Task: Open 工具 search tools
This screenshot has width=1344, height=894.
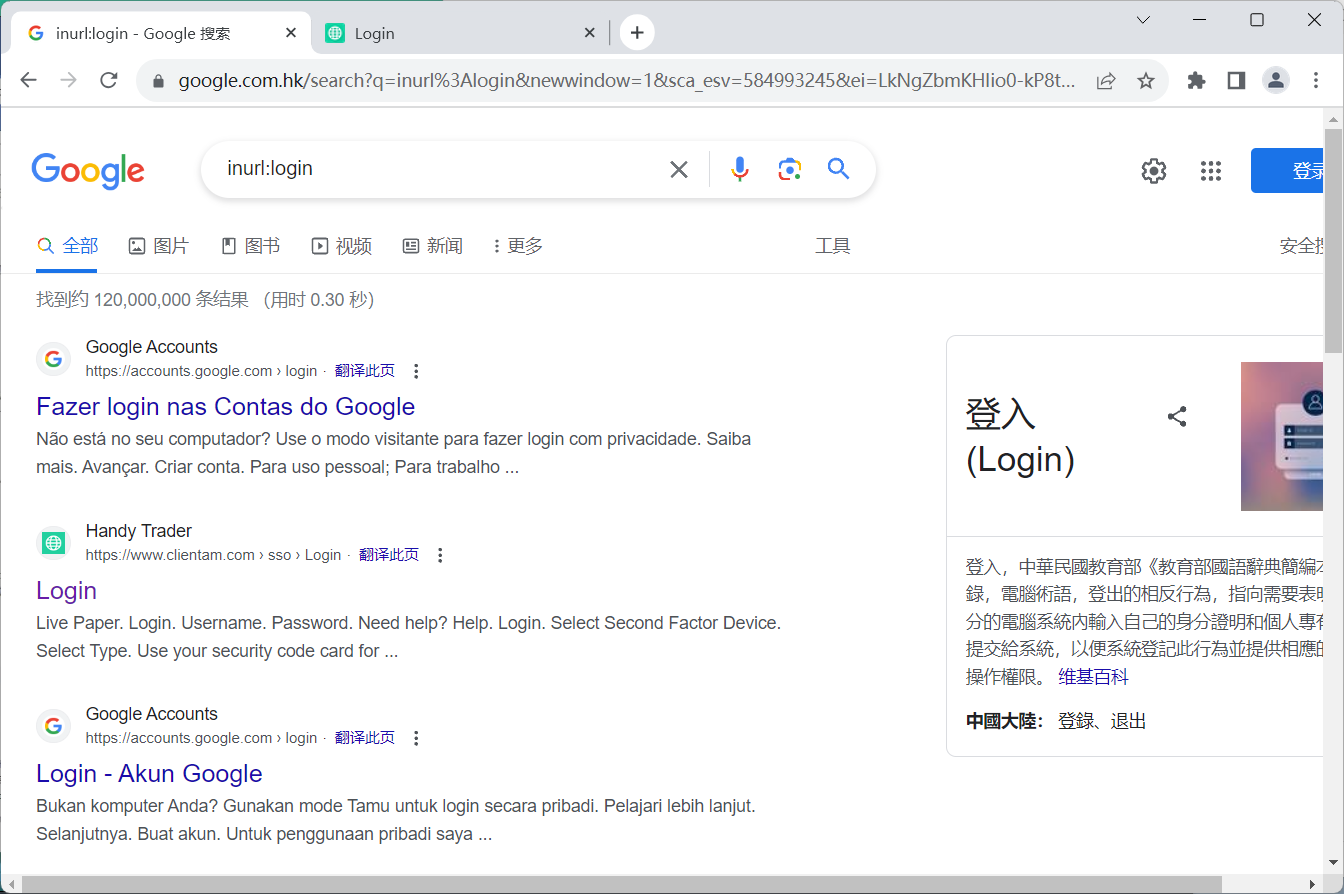Action: tap(833, 246)
